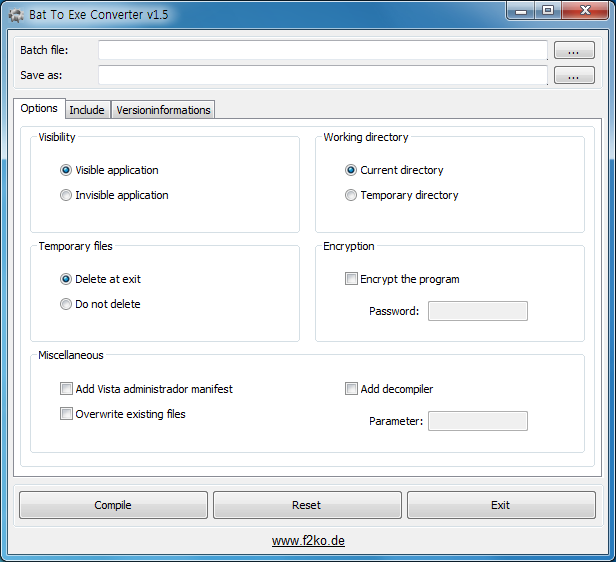Click the Parameter: label
This screenshot has width=616, height=562.
point(396,421)
